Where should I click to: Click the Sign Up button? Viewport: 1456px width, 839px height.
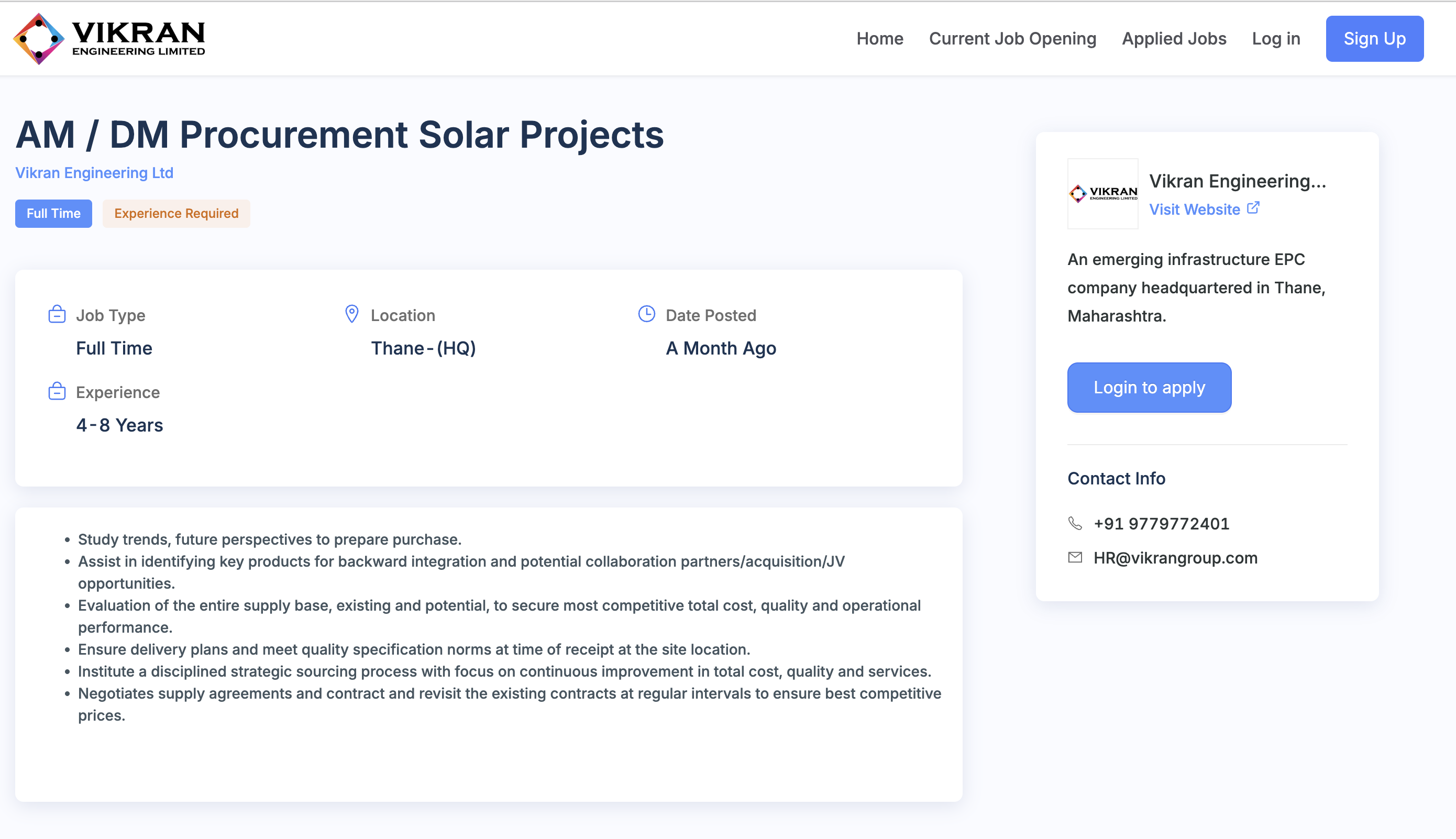point(1374,38)
